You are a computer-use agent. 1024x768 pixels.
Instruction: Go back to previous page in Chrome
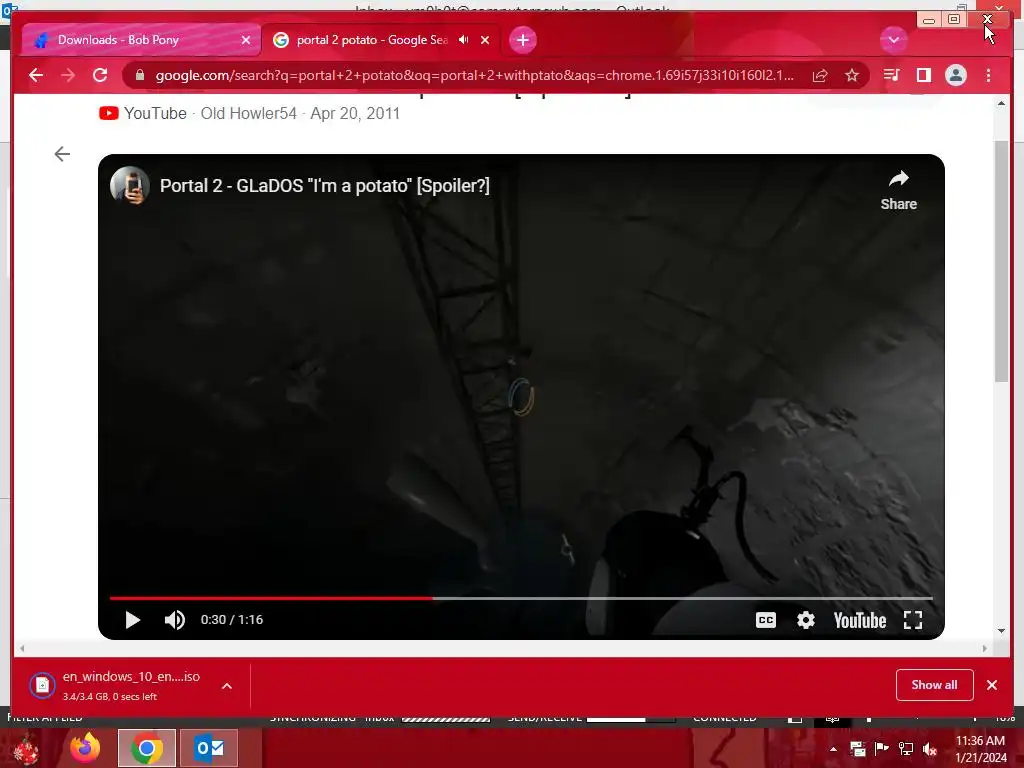[x=36, y=75]
